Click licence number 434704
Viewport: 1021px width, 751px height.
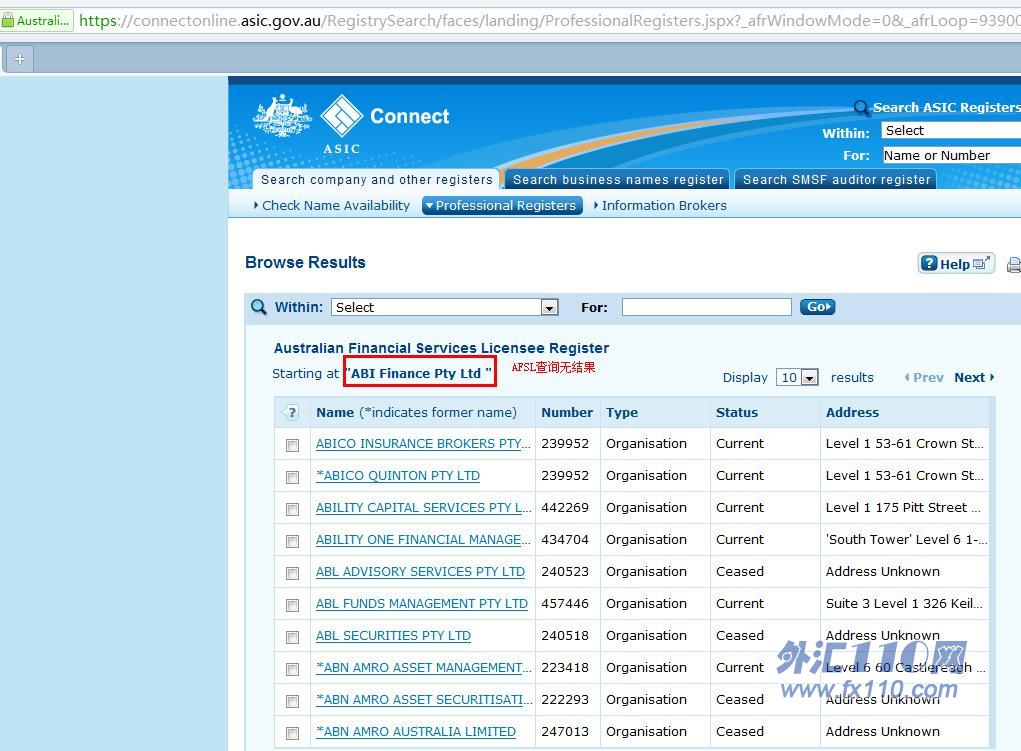(x=565, y=539)
